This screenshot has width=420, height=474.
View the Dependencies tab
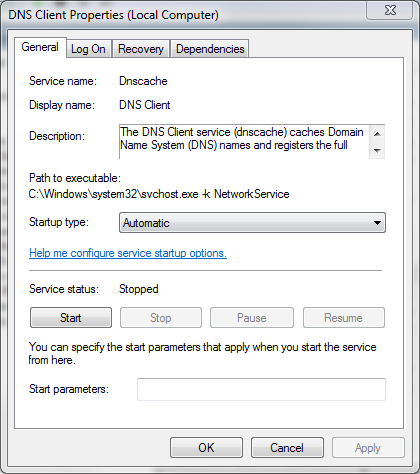[x=210, y=49]
